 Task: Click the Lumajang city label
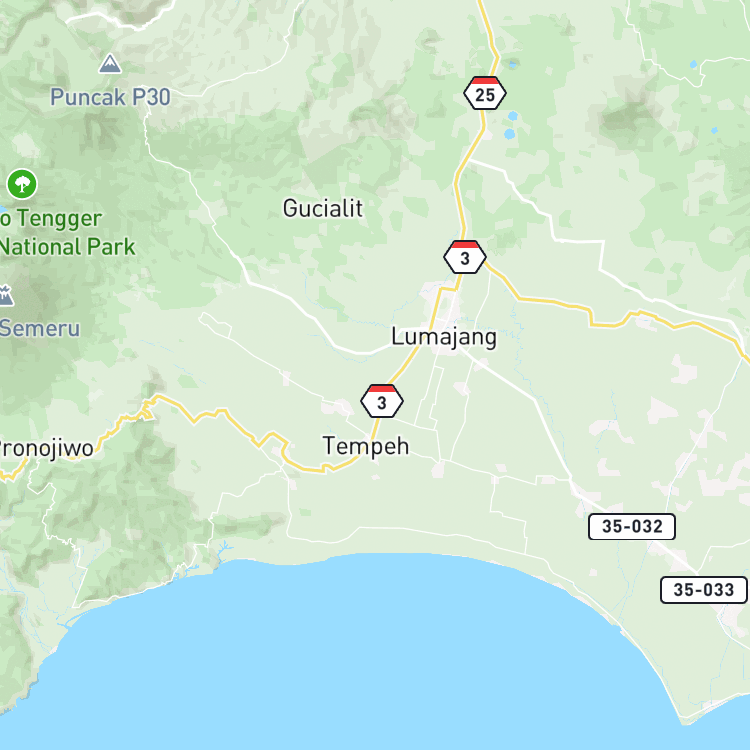coord(444,337)
